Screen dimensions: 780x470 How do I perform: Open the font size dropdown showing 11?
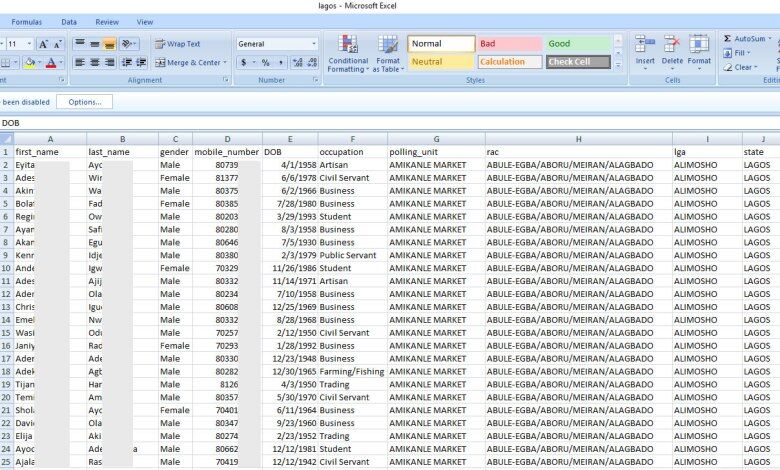pos(29,44)
